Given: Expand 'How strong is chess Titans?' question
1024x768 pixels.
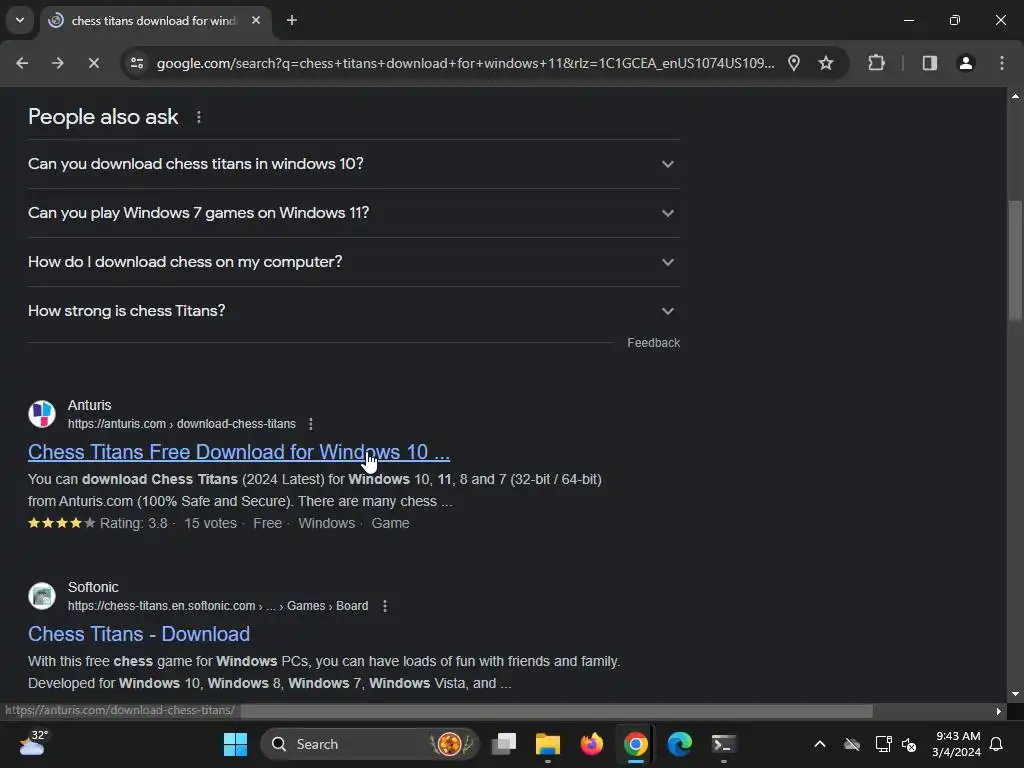Looking at the screenshot, I should coord(354,311).
